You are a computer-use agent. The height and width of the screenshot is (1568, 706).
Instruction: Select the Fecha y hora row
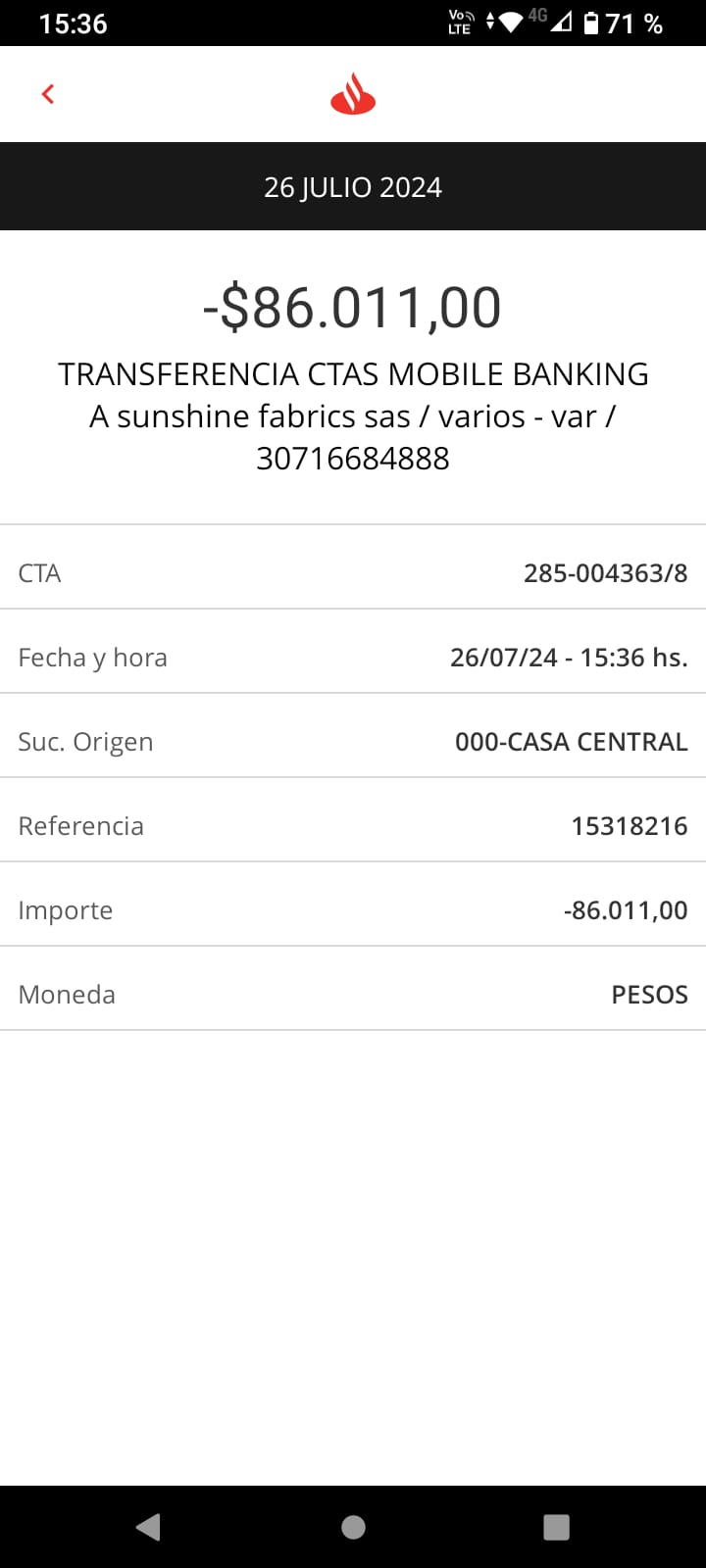(x=353, y=658)
